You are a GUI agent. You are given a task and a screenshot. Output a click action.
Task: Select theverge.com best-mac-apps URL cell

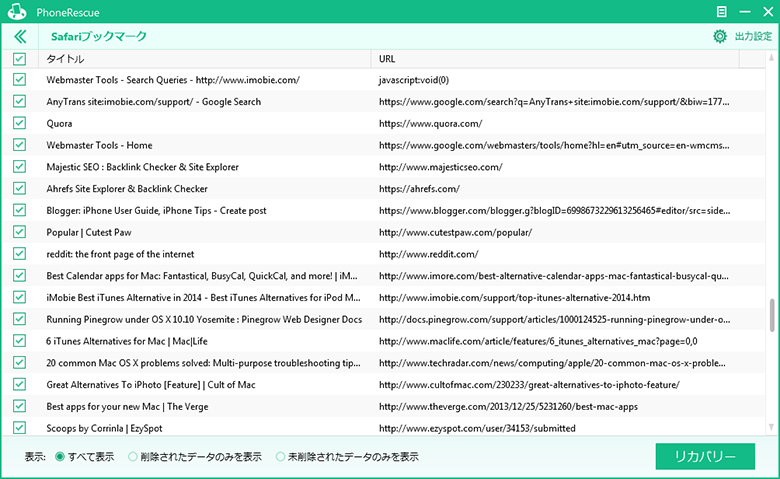pyautogui.click(x=508, y=407)
